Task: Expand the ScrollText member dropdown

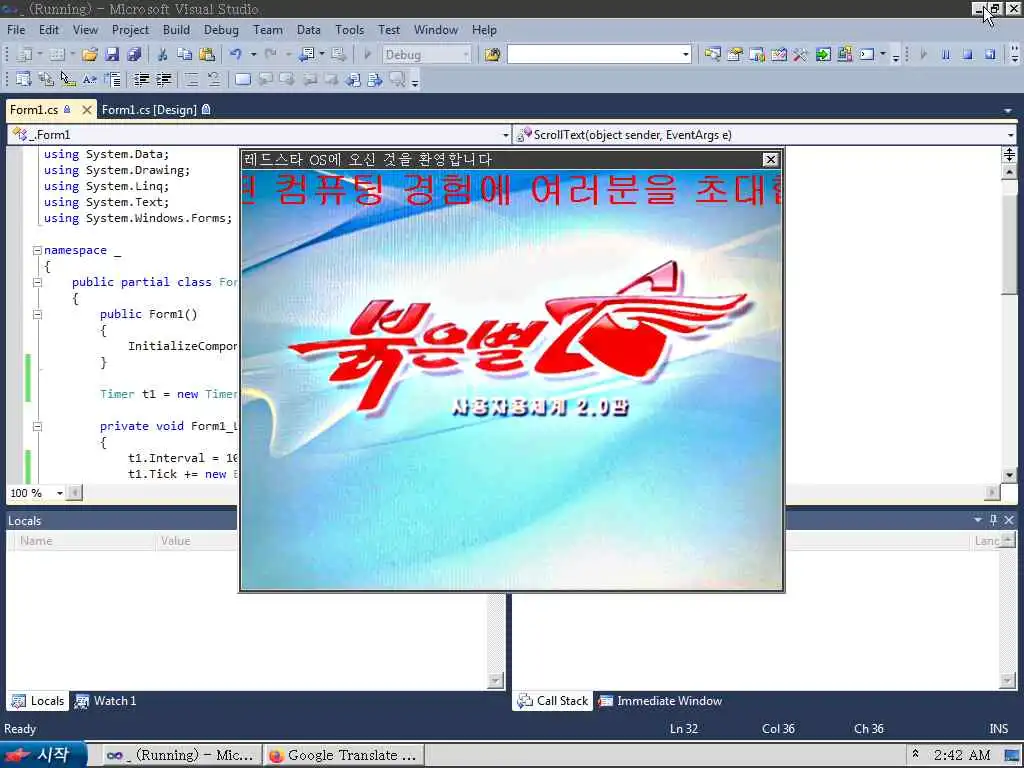Action: tap(1010, 135)
